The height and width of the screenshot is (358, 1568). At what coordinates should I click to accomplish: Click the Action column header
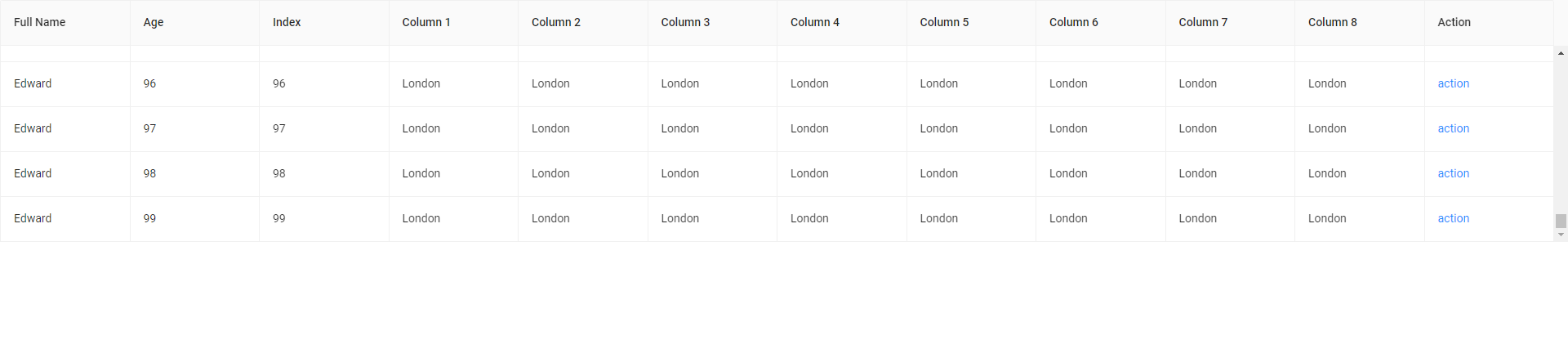[1454, 22]
